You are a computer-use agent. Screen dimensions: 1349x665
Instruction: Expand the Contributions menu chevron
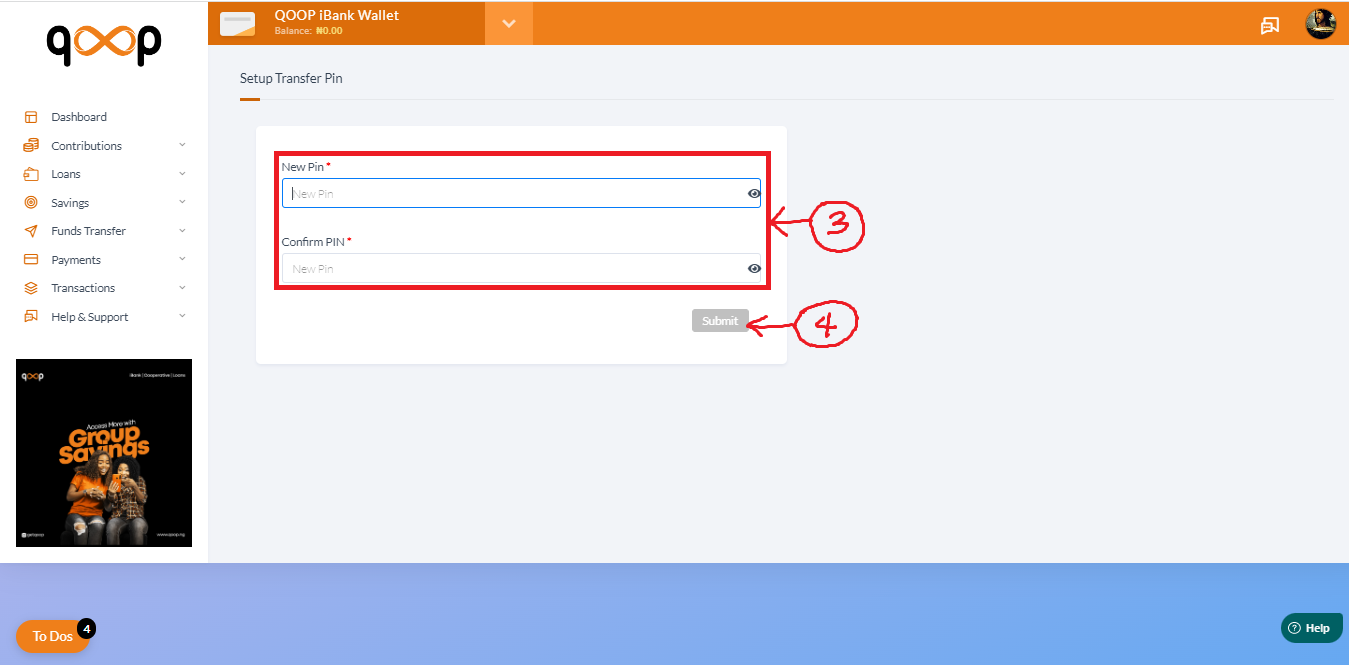click(x=182, y=145)
